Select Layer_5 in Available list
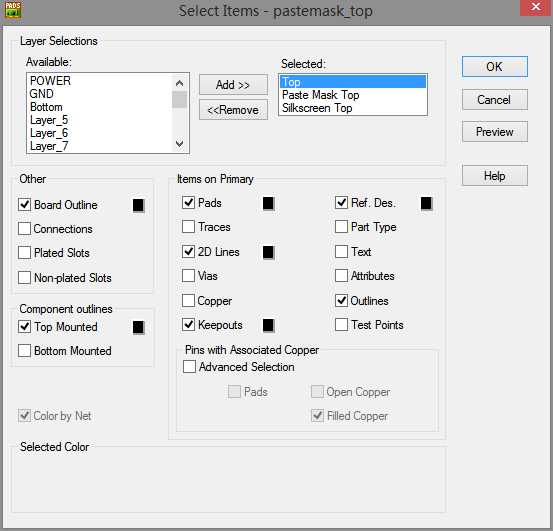This screenshot has height=531, width=553. (x=49, y=120)
